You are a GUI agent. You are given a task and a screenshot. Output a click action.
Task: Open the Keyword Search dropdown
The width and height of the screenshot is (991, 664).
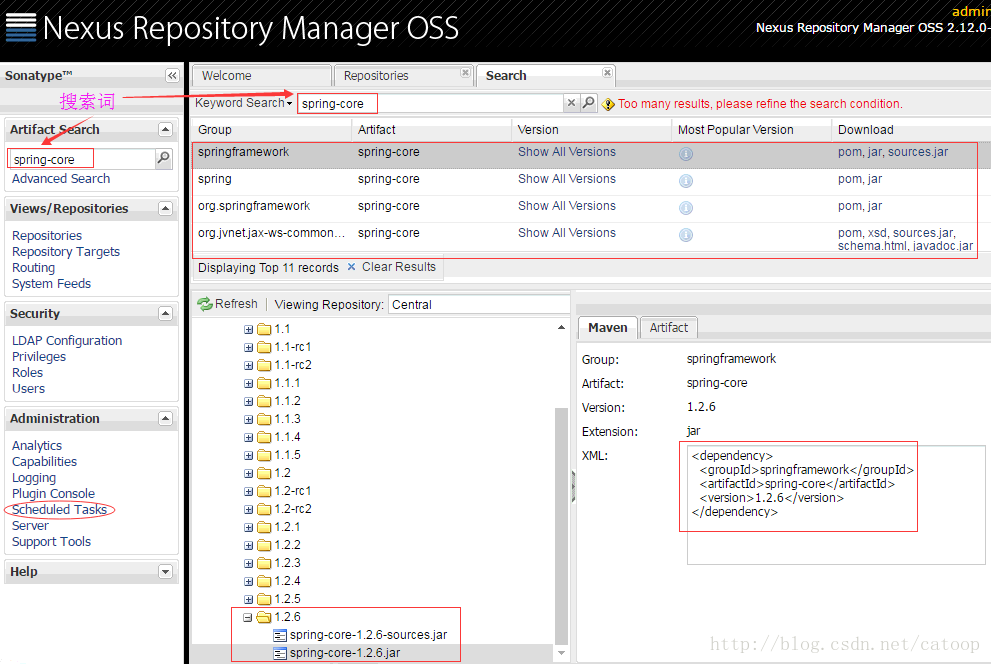click(244, 103)
